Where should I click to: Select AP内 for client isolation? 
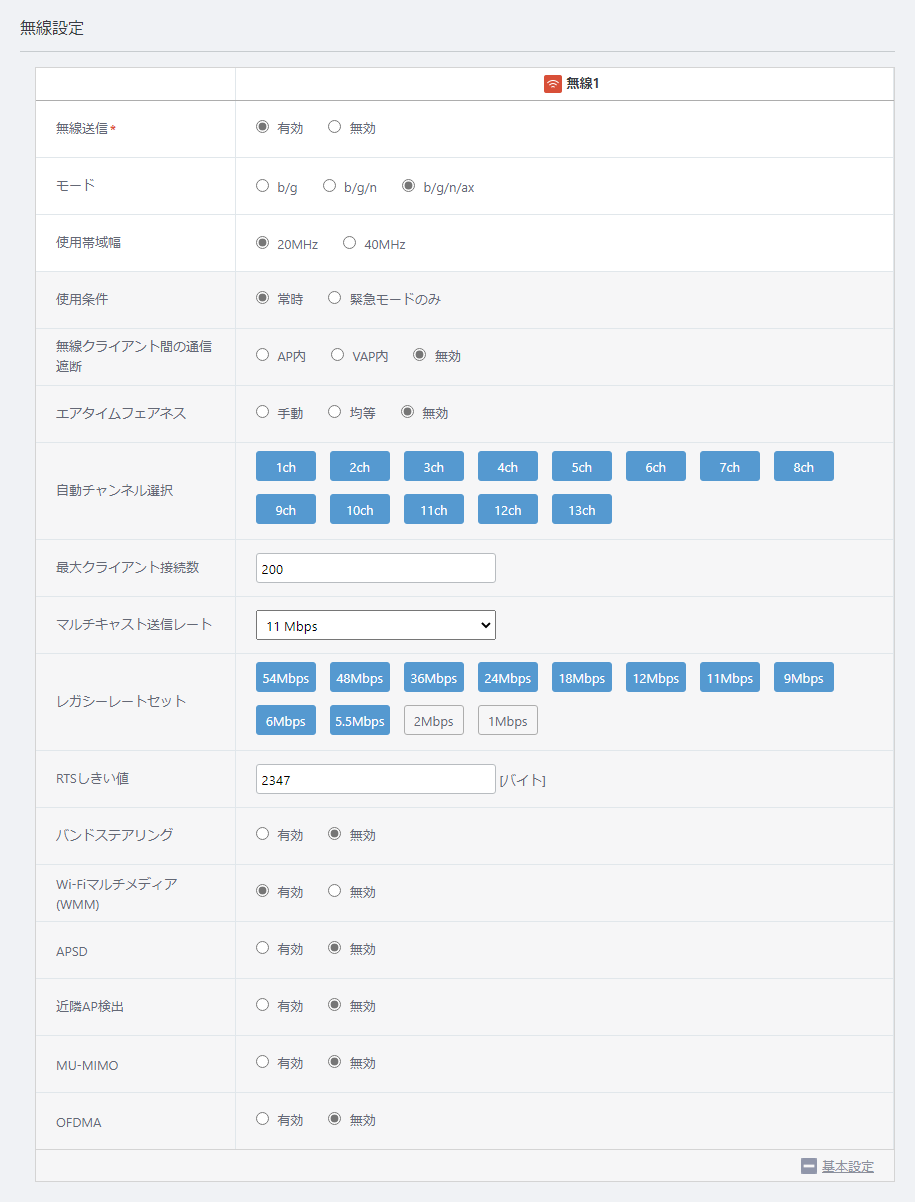263,355
